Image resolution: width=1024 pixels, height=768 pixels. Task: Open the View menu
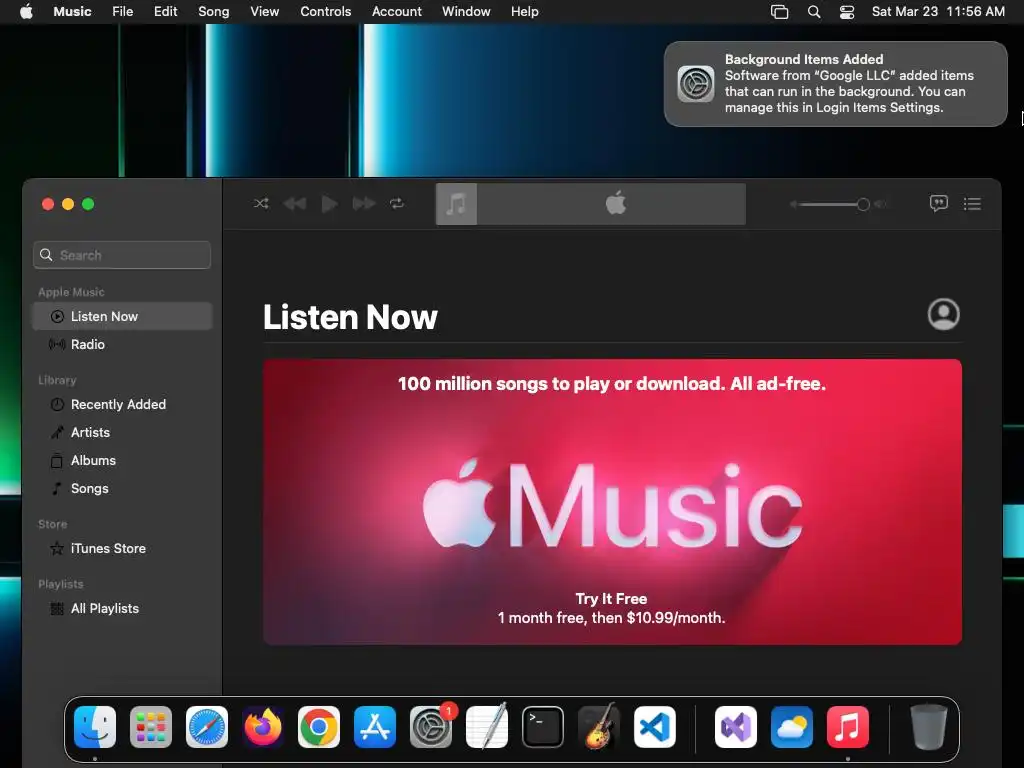point(264,12)
